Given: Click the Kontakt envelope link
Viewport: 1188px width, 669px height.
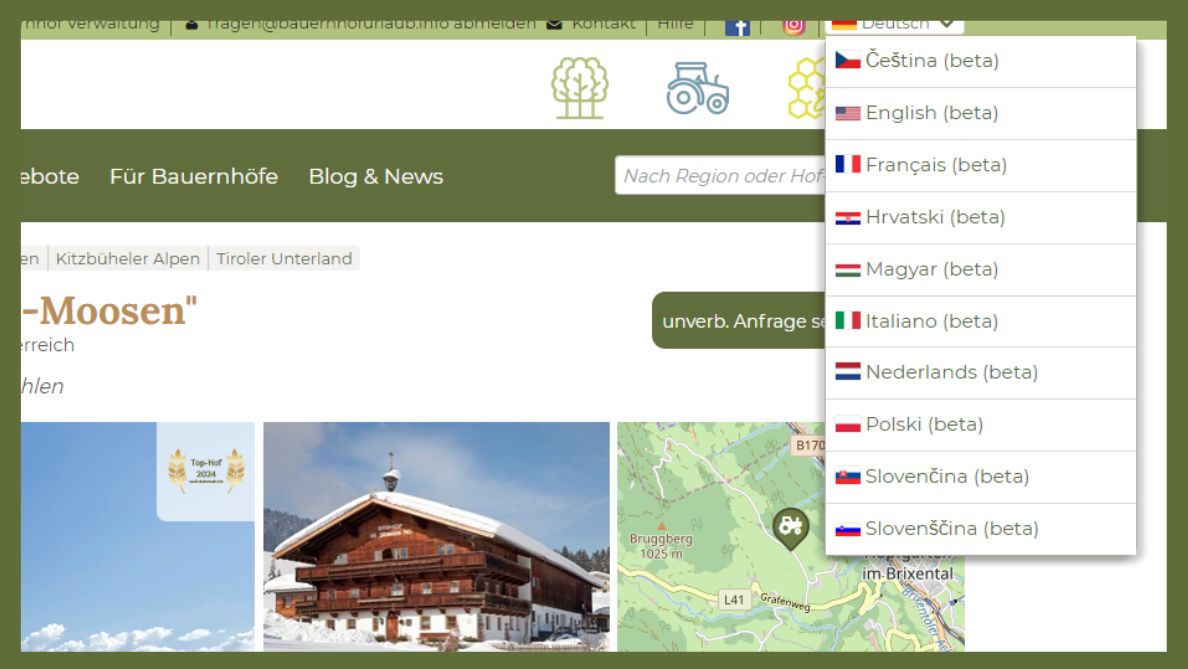Looking at the screenshot, I should [x=591, y=24].
